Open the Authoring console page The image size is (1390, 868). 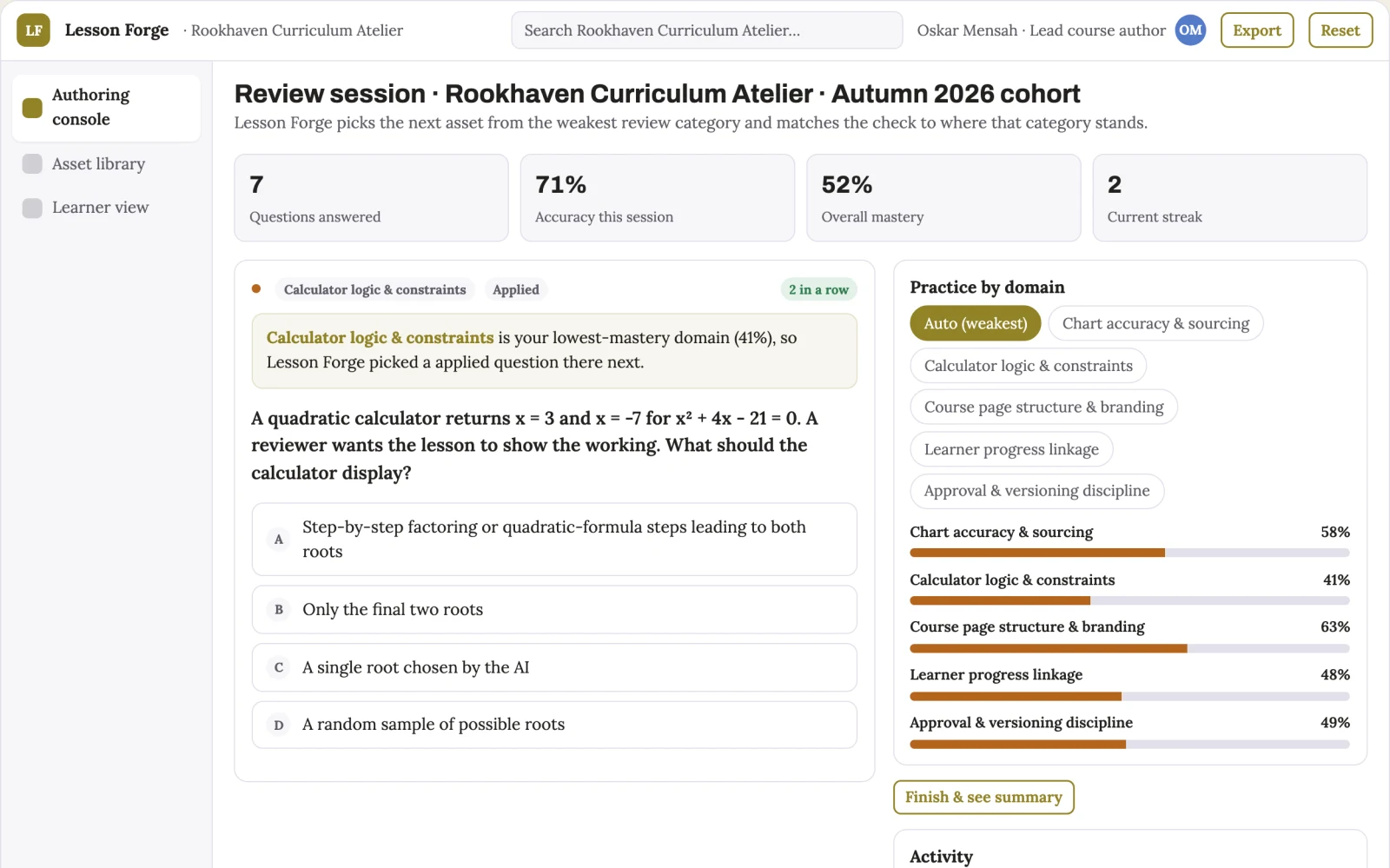pos(107,108)
